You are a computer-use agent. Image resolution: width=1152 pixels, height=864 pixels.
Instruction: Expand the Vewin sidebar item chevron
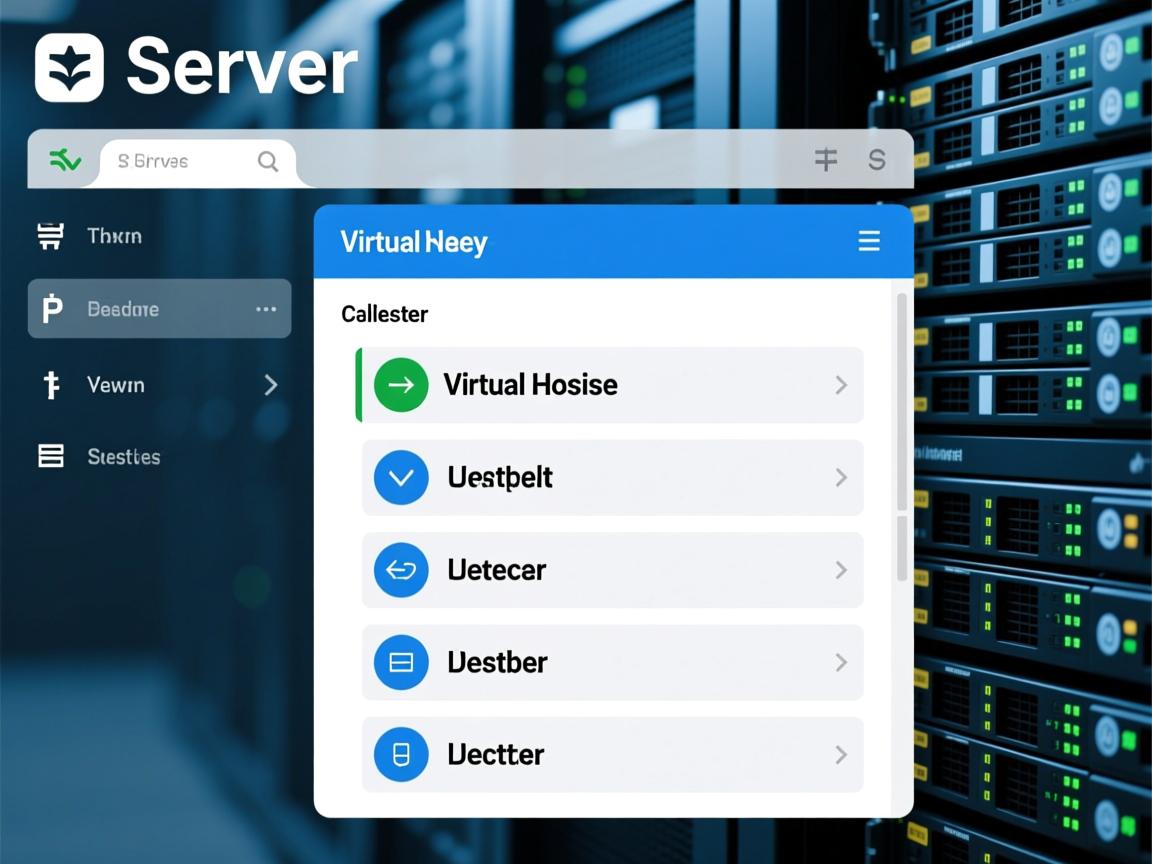click(x=270, y=385)
